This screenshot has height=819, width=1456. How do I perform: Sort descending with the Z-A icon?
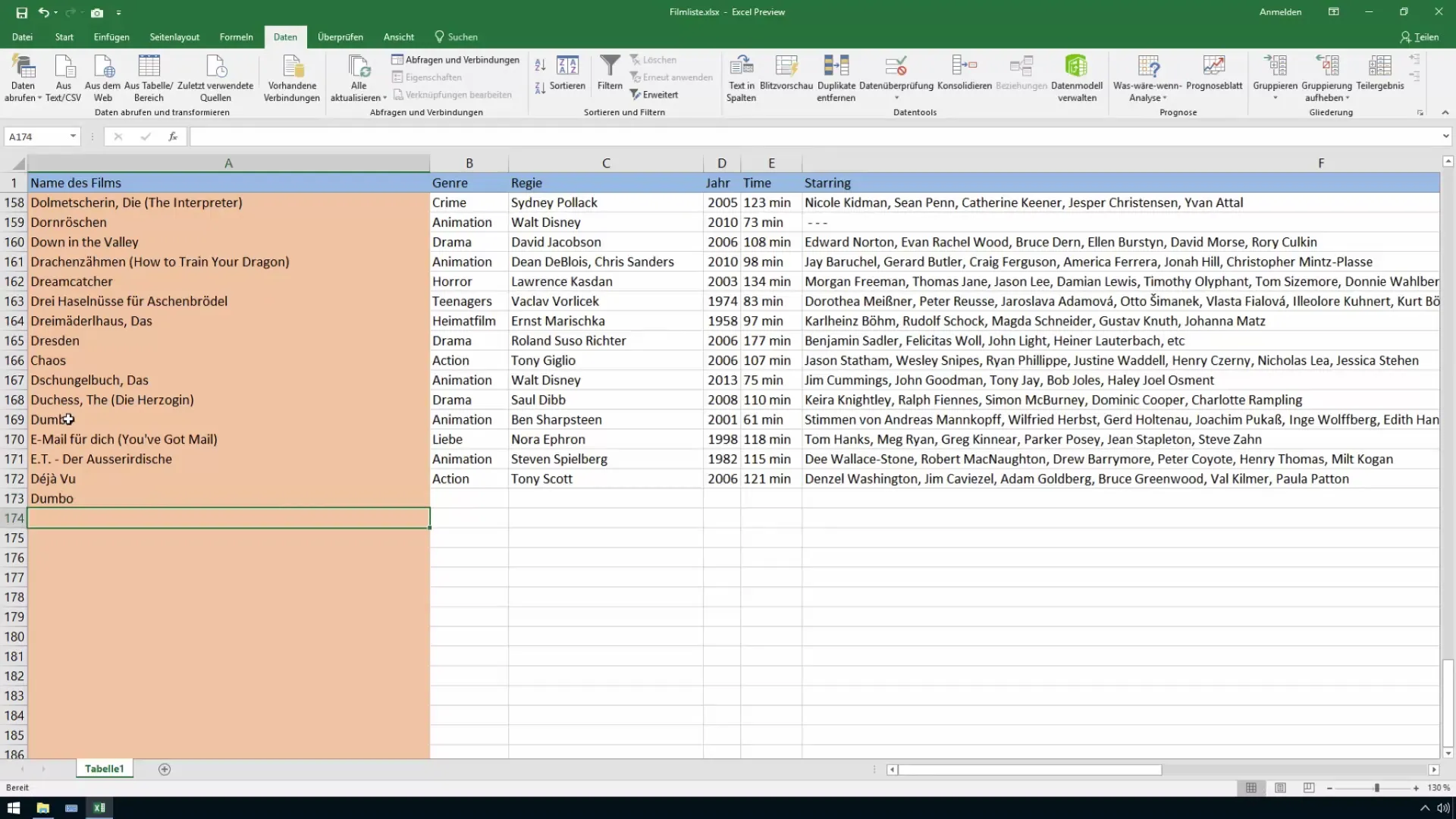click(x=540, y=88)
